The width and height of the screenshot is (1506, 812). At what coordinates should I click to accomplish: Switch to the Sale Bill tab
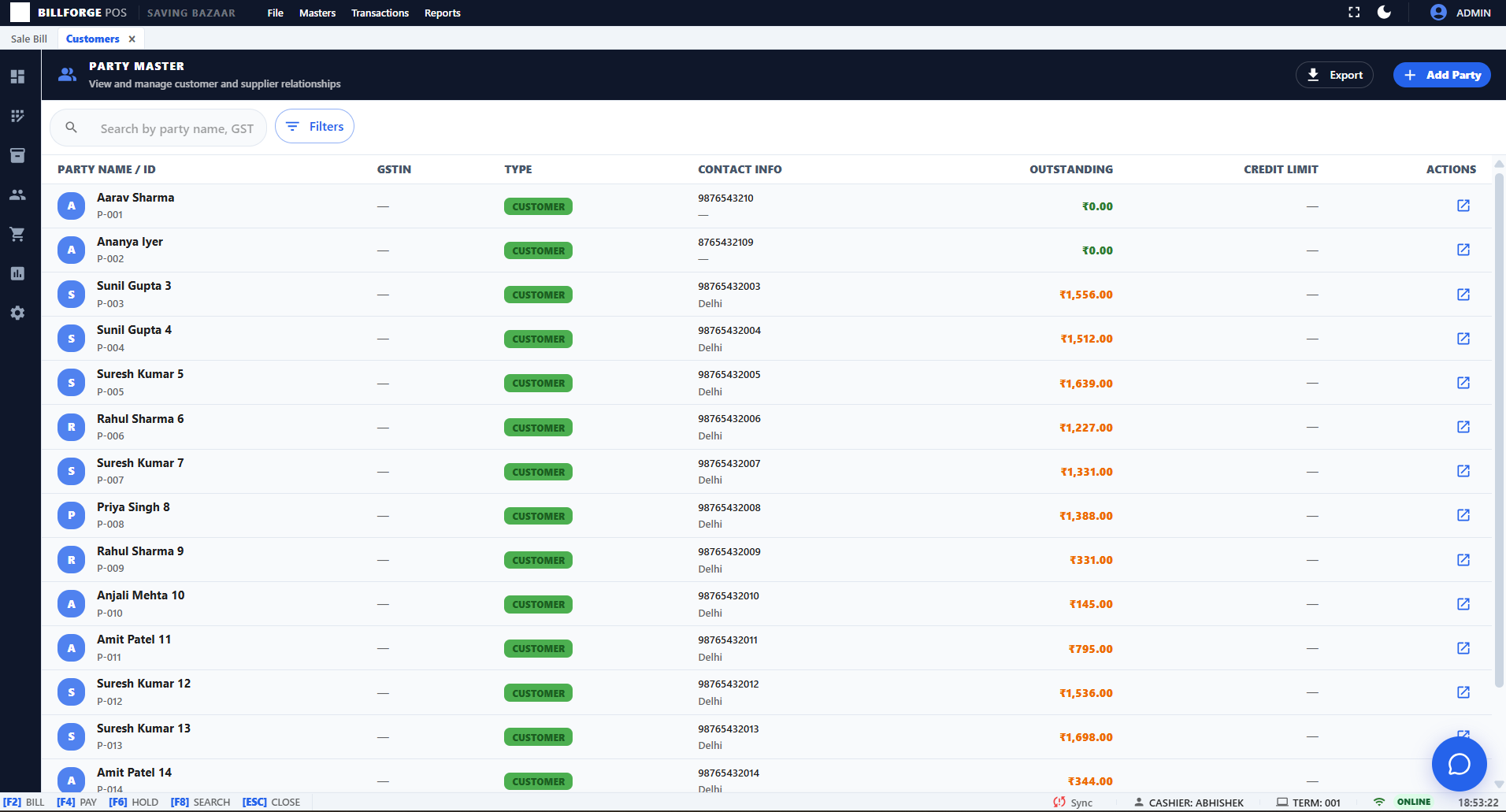coord(28,38)
